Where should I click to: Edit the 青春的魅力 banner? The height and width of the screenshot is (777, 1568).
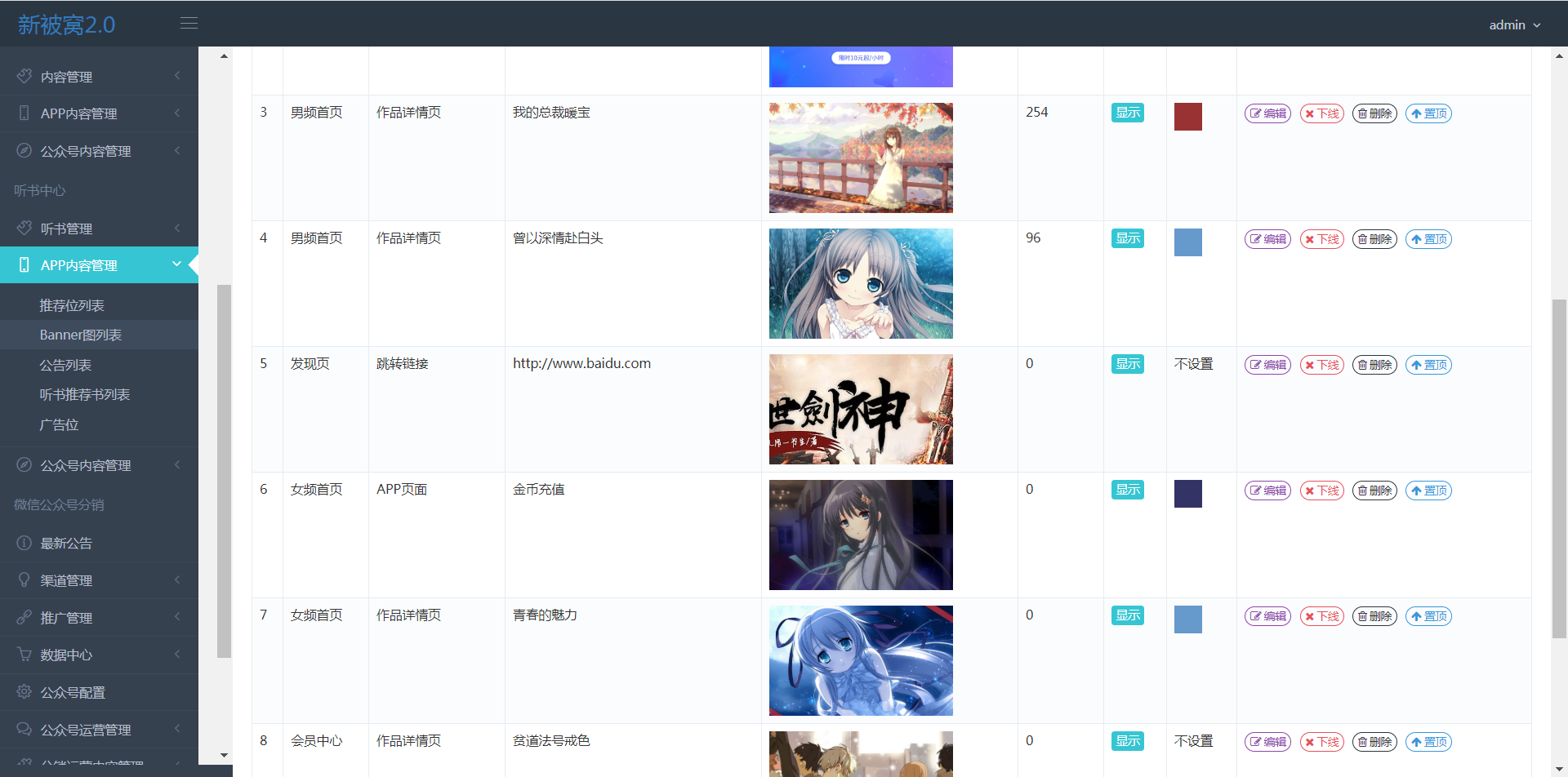pyautogui.click(x=1267, y=616)
